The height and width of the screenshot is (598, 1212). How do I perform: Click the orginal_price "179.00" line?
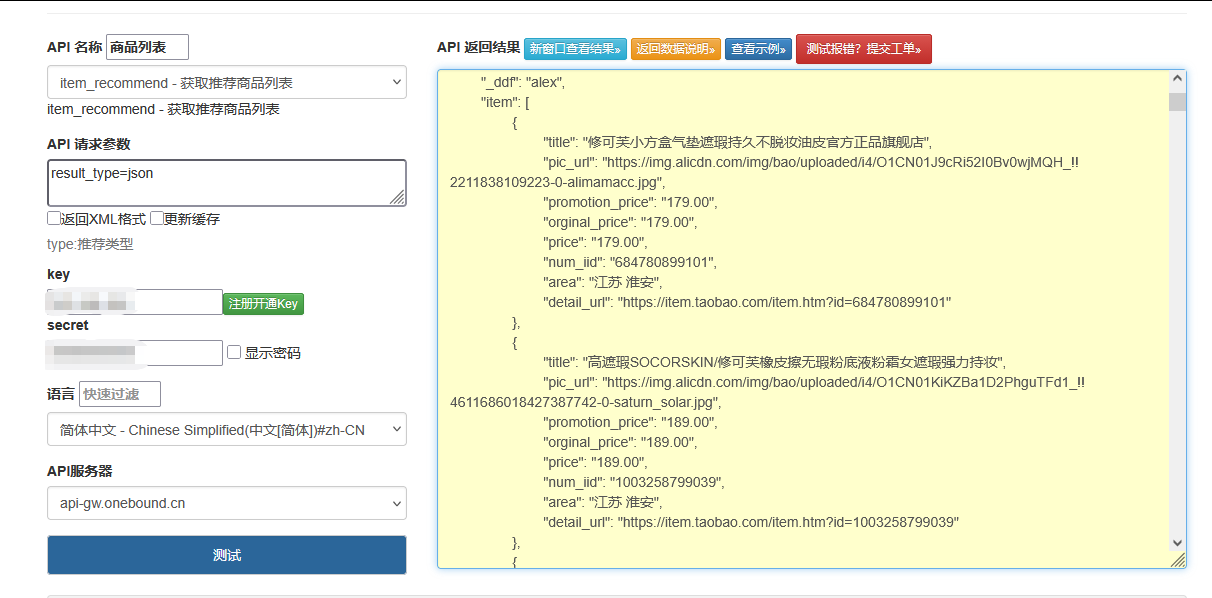[x=620, y=222]
